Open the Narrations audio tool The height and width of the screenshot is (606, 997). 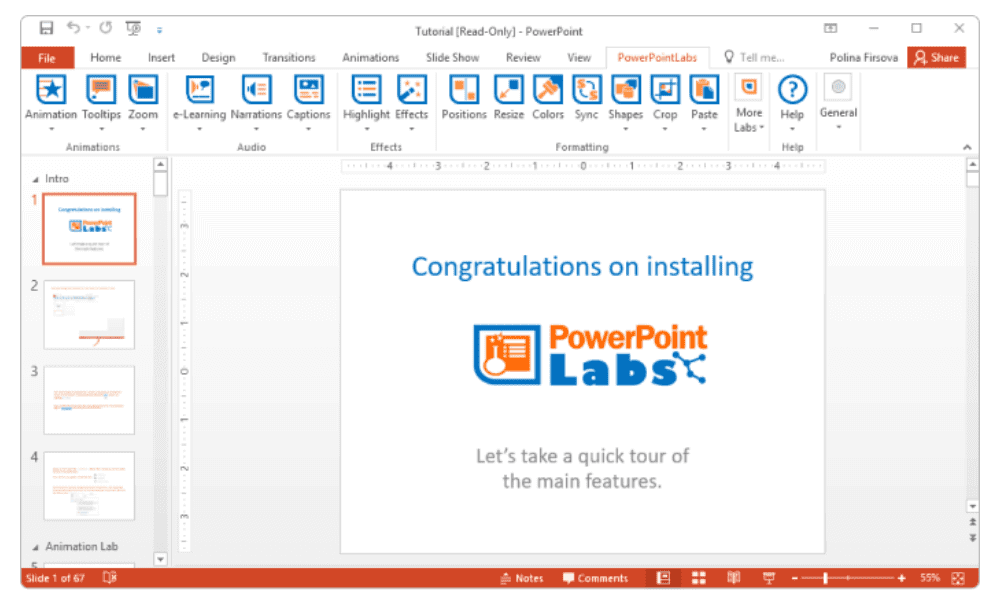click(256, 90)
